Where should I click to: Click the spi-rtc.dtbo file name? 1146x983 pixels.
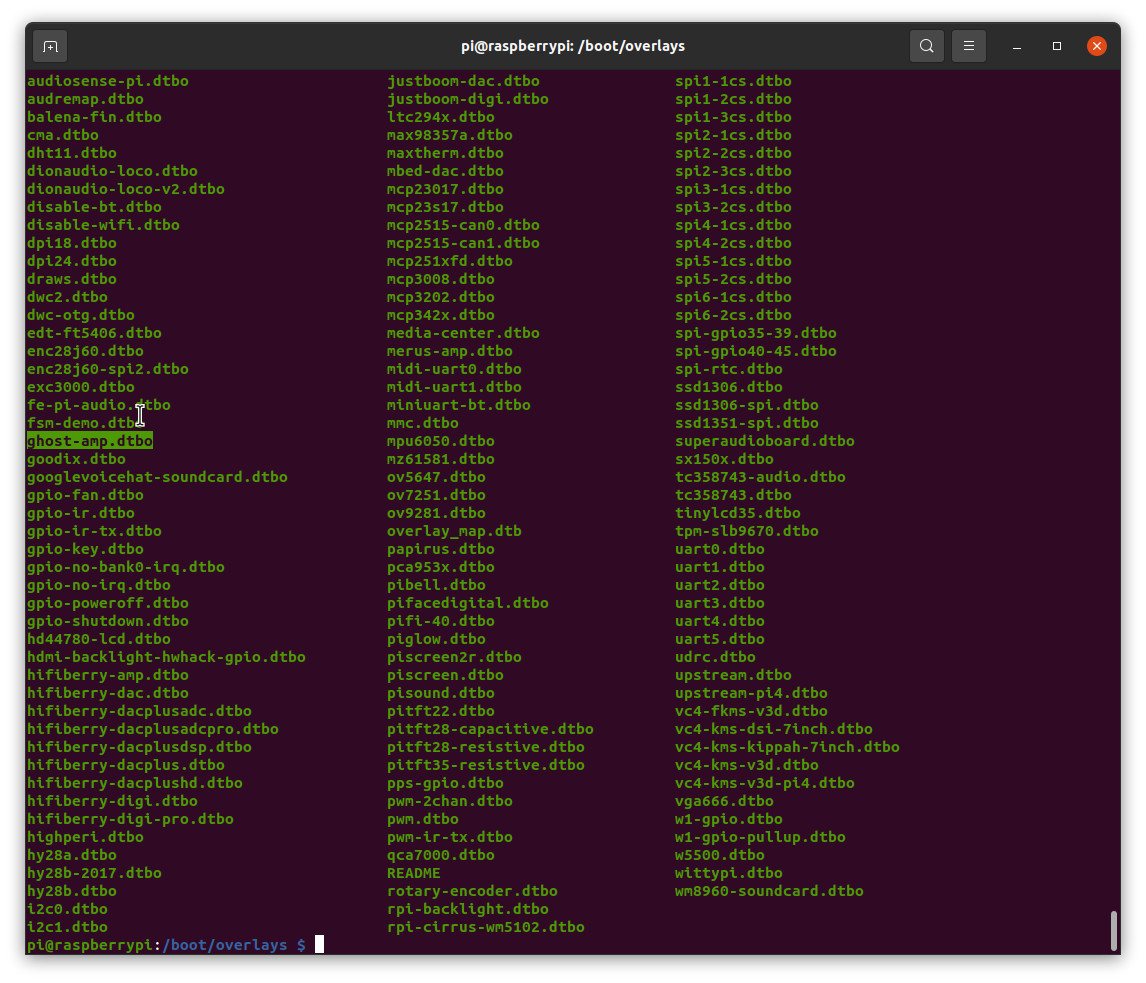pos(729,369)
